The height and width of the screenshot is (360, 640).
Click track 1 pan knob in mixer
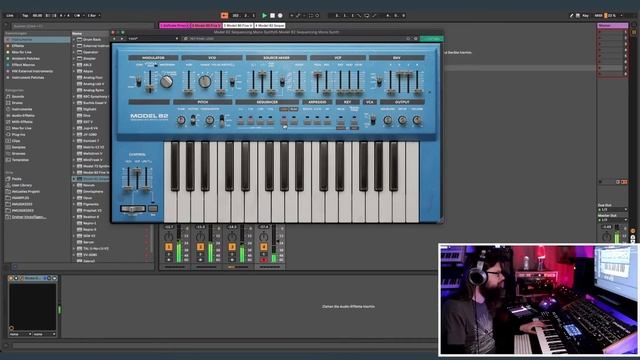(169, 237)
